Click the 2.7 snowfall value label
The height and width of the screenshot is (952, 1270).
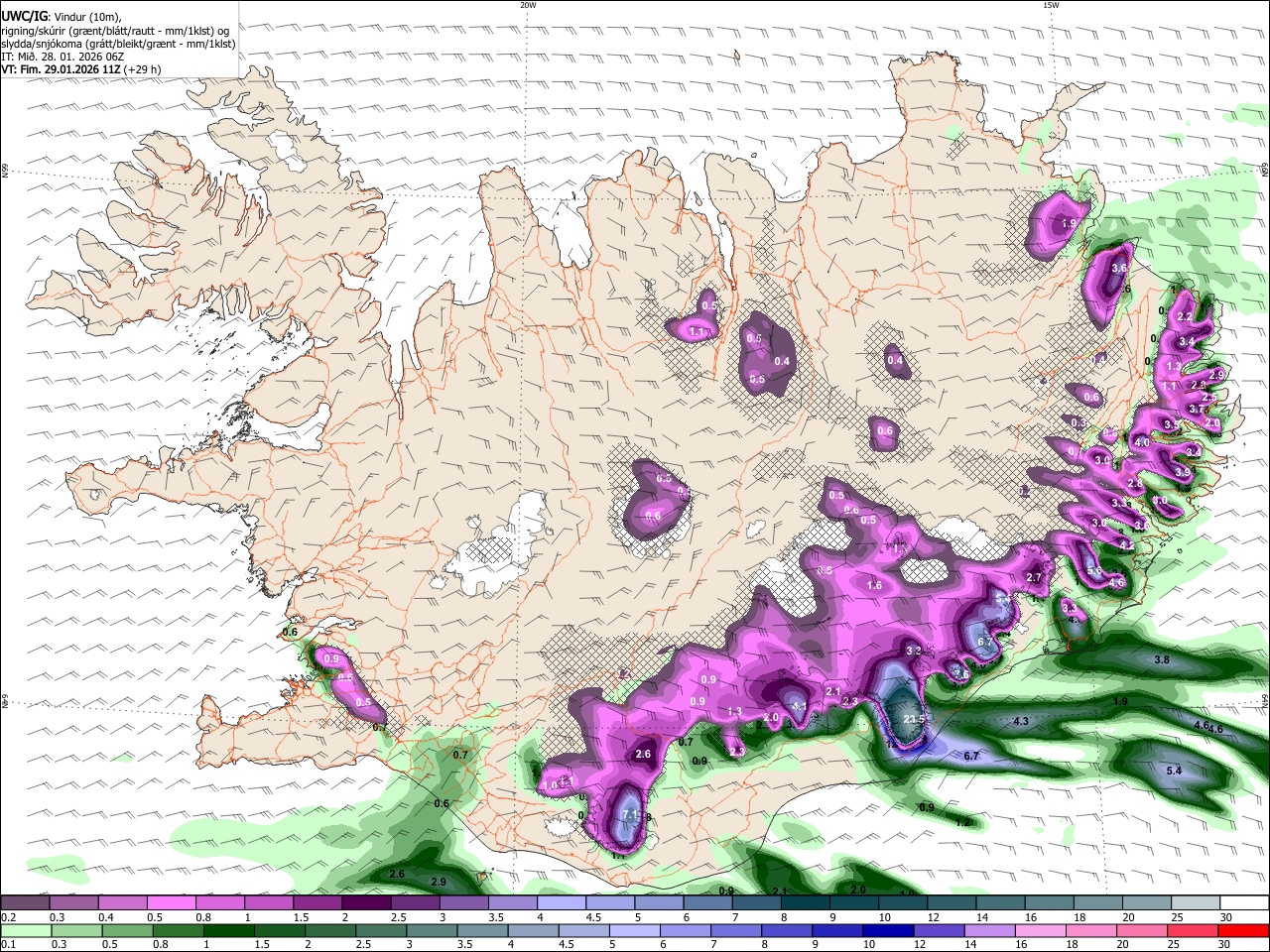click(1034, 578)
